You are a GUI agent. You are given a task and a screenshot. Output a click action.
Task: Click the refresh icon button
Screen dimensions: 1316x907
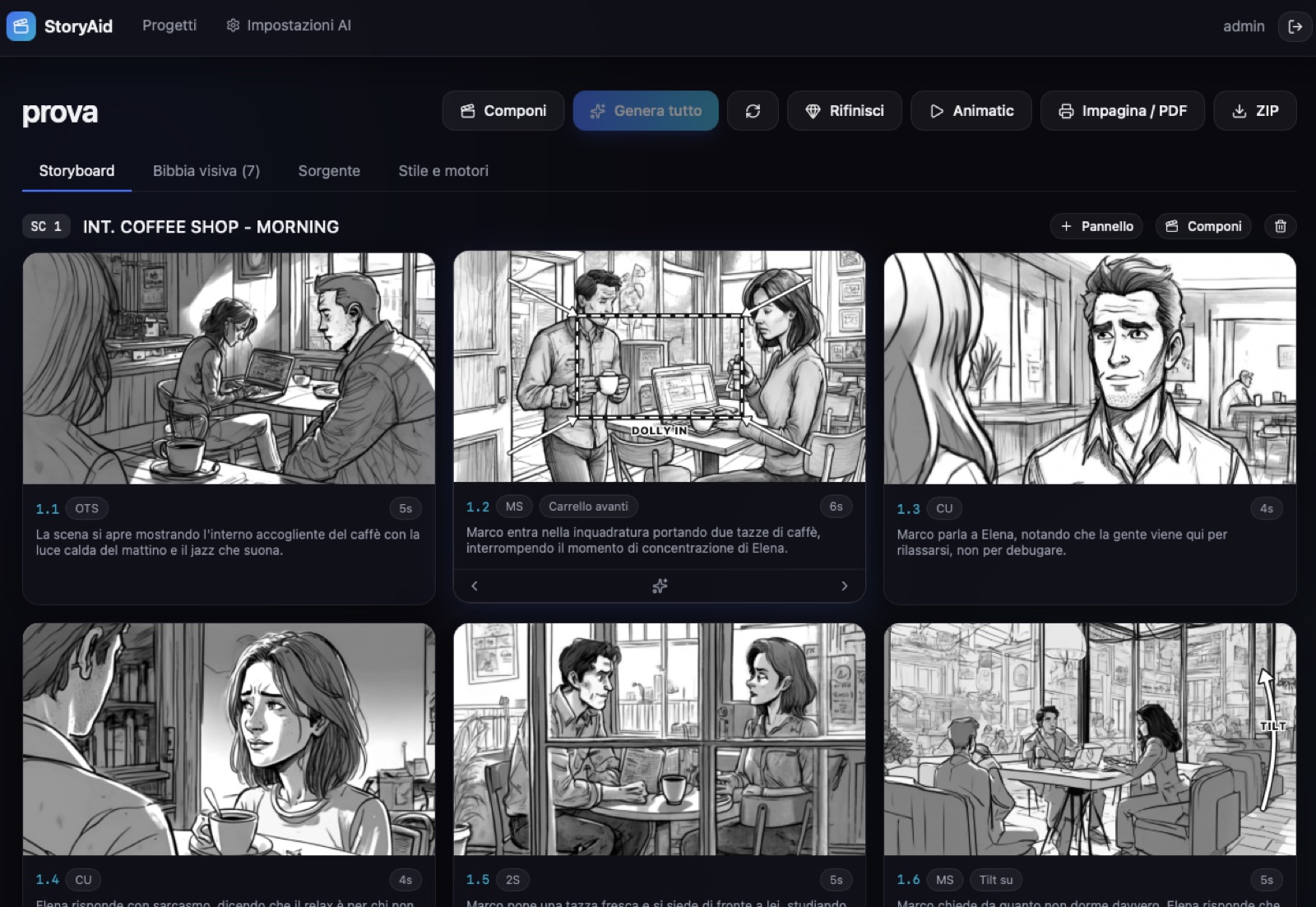coord(753,111)
